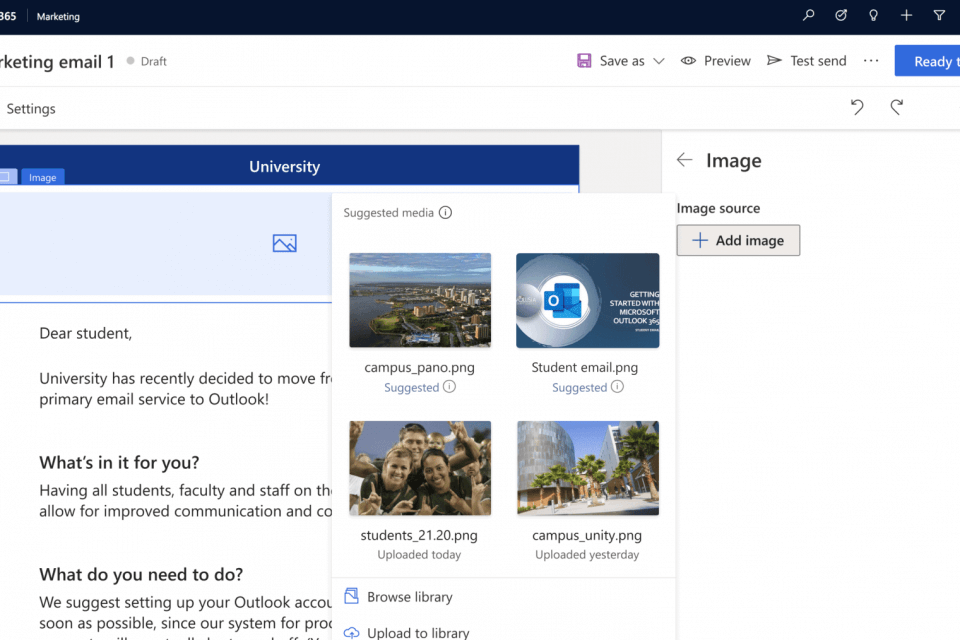Select the Image tab label on block

[43, 177]
